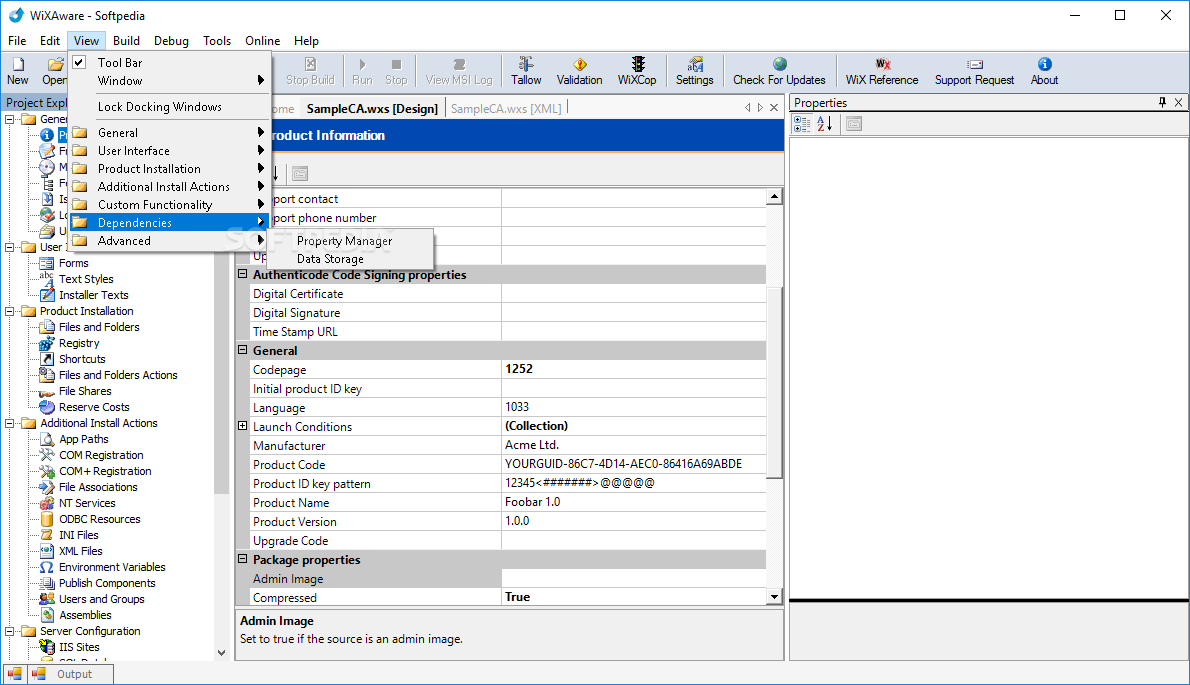This screenshot has width=1190, height=685.
Task: Switch to the SampleCA.wxs [XML] tab
Action: (x=505, y=108)
